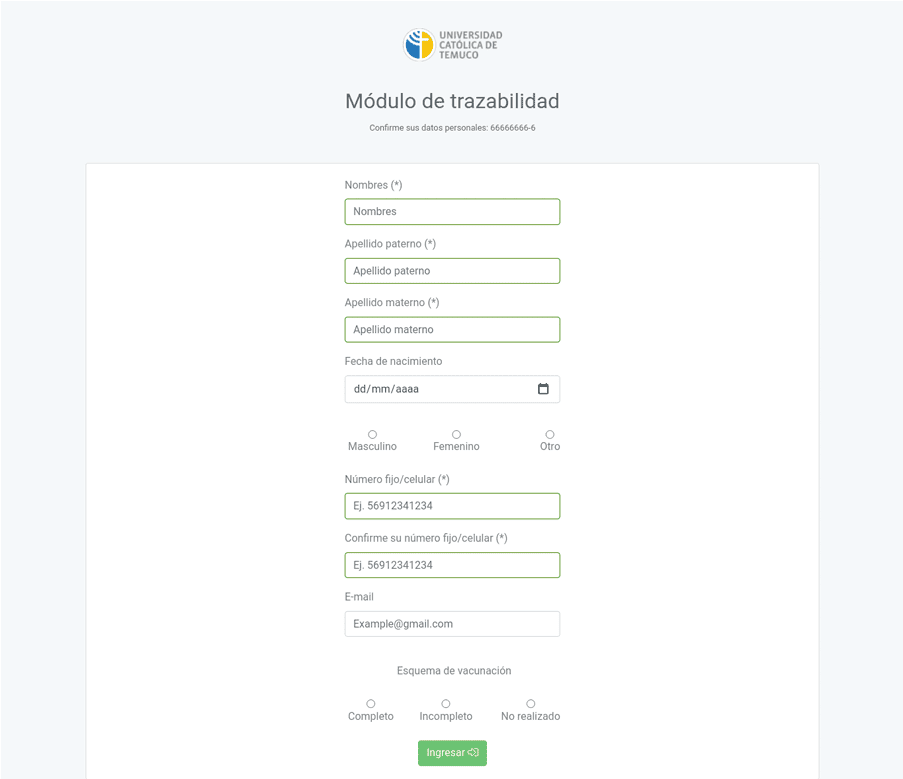The width and height of the screenshot is (903, 779).
Task: Click the E-mail field label
Action: (359, 597)
